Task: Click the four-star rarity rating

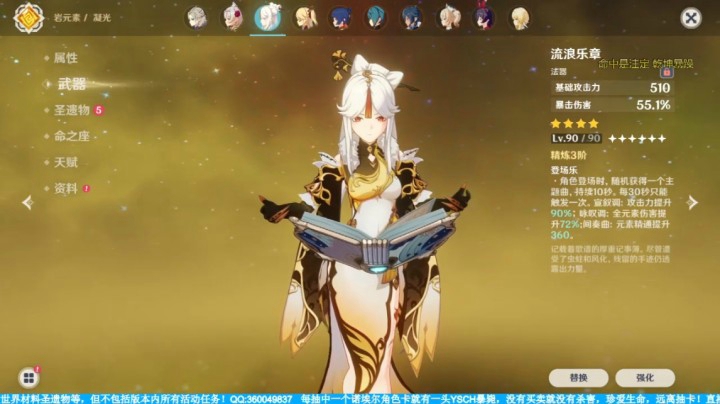Action: point(574,123)
